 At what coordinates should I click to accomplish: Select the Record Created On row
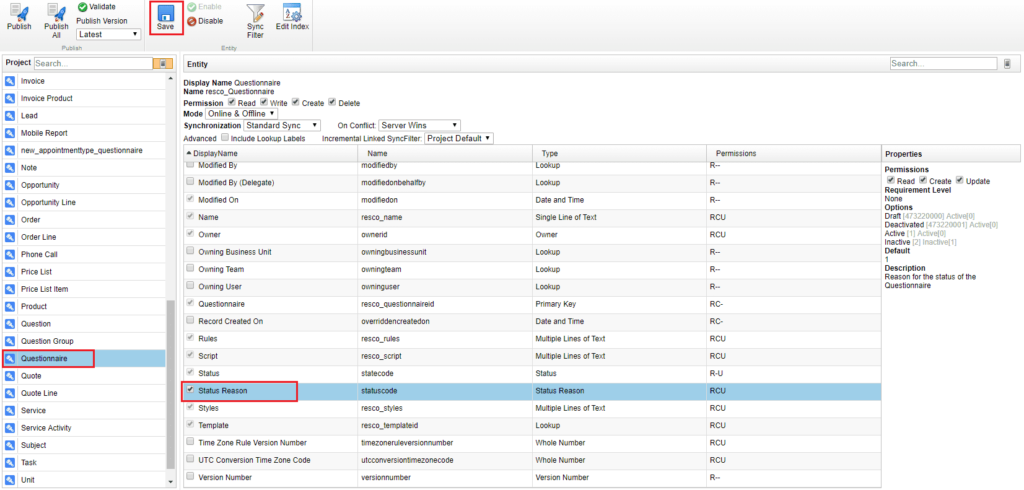point(532,321)
